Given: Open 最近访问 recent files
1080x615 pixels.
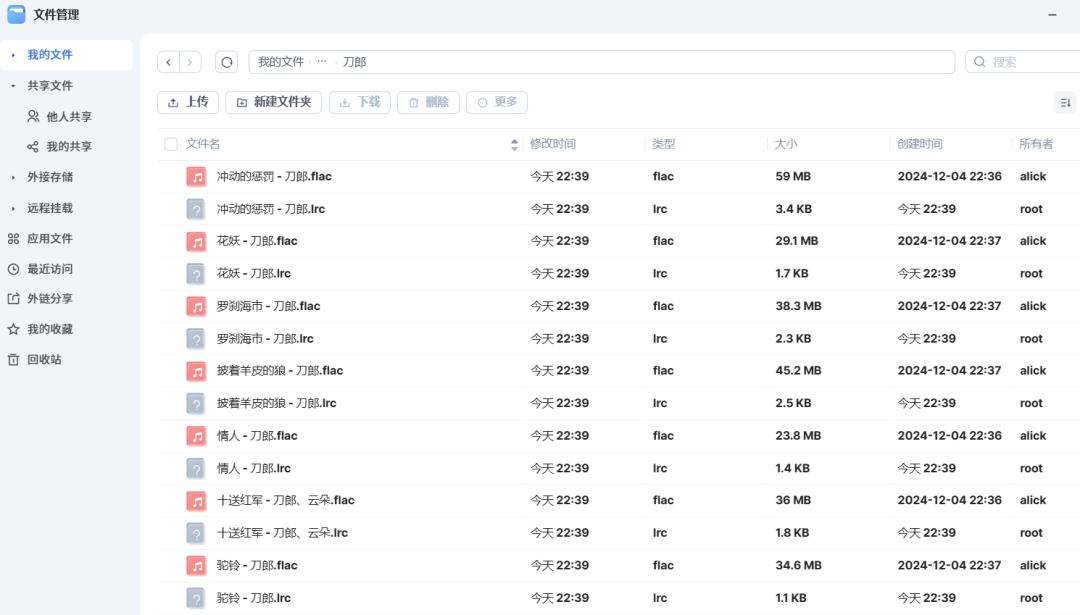Looking at the screenshot, I should pyautogui.click(x=50, y=269).
